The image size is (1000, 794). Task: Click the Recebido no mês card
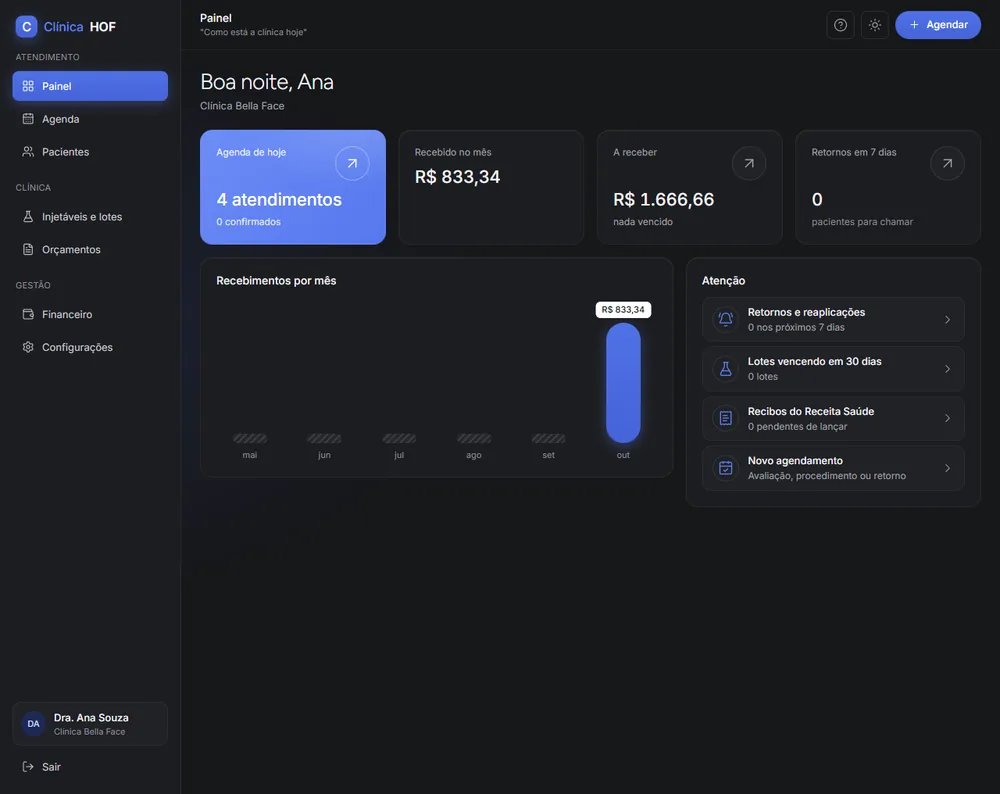tap(491, 187)
